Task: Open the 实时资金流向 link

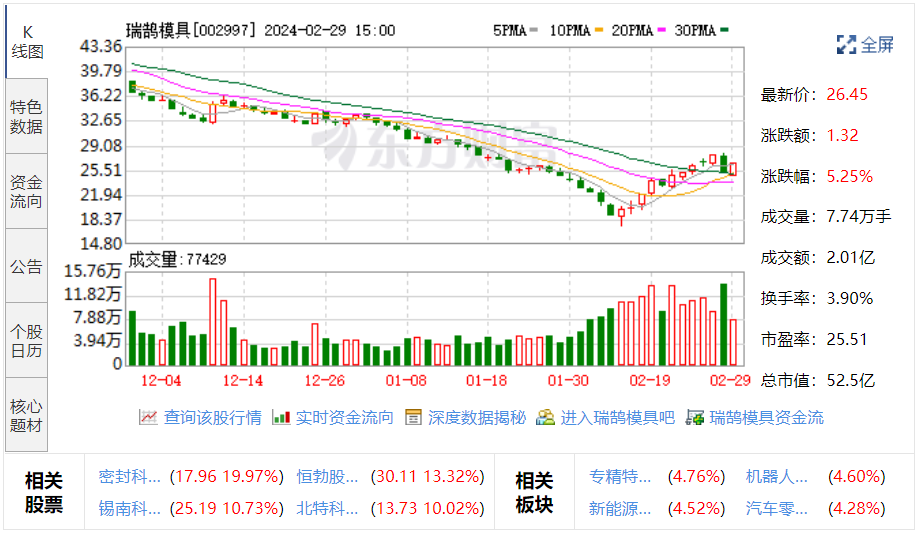Action: pyautogui.click(x=345, y=417)
